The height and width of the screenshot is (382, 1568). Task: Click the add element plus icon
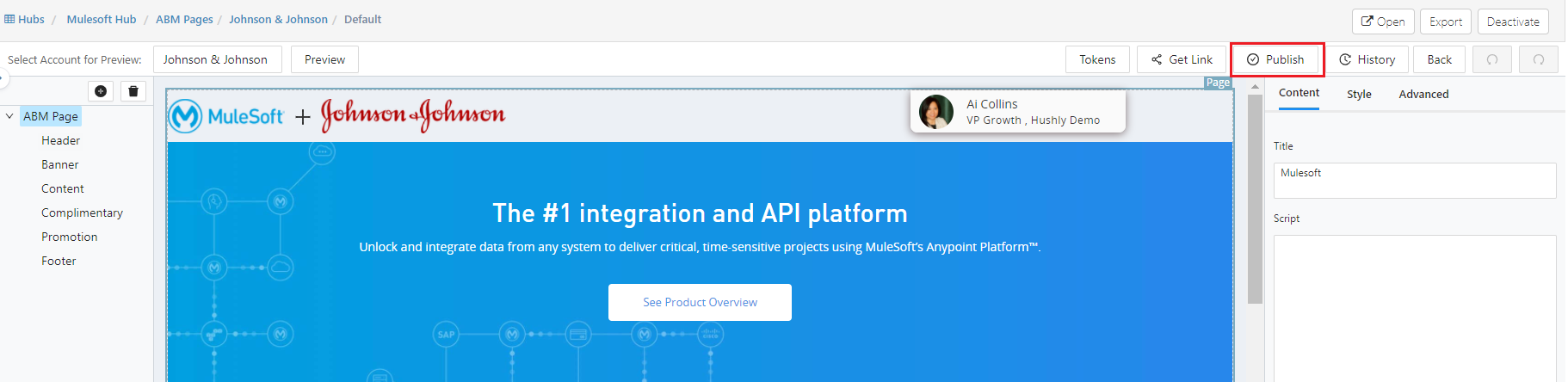click(101, 91)
